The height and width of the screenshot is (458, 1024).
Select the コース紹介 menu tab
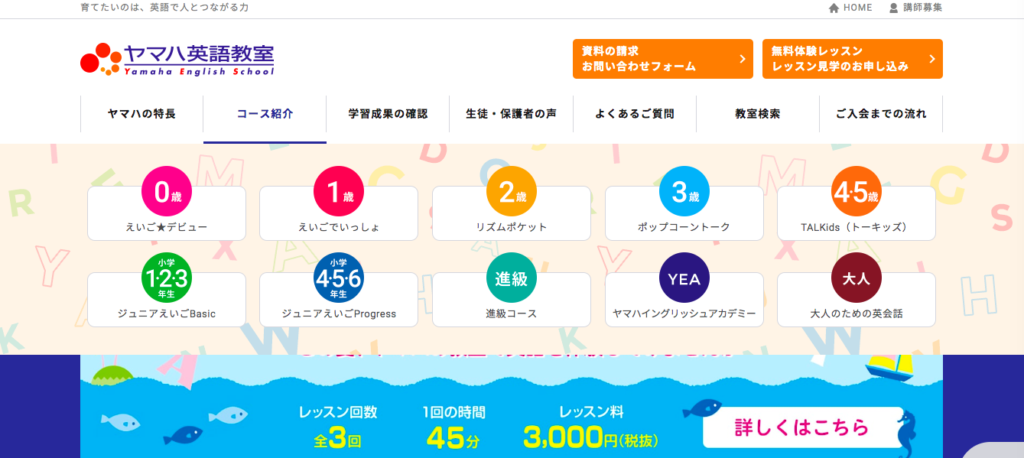[264, 114]
